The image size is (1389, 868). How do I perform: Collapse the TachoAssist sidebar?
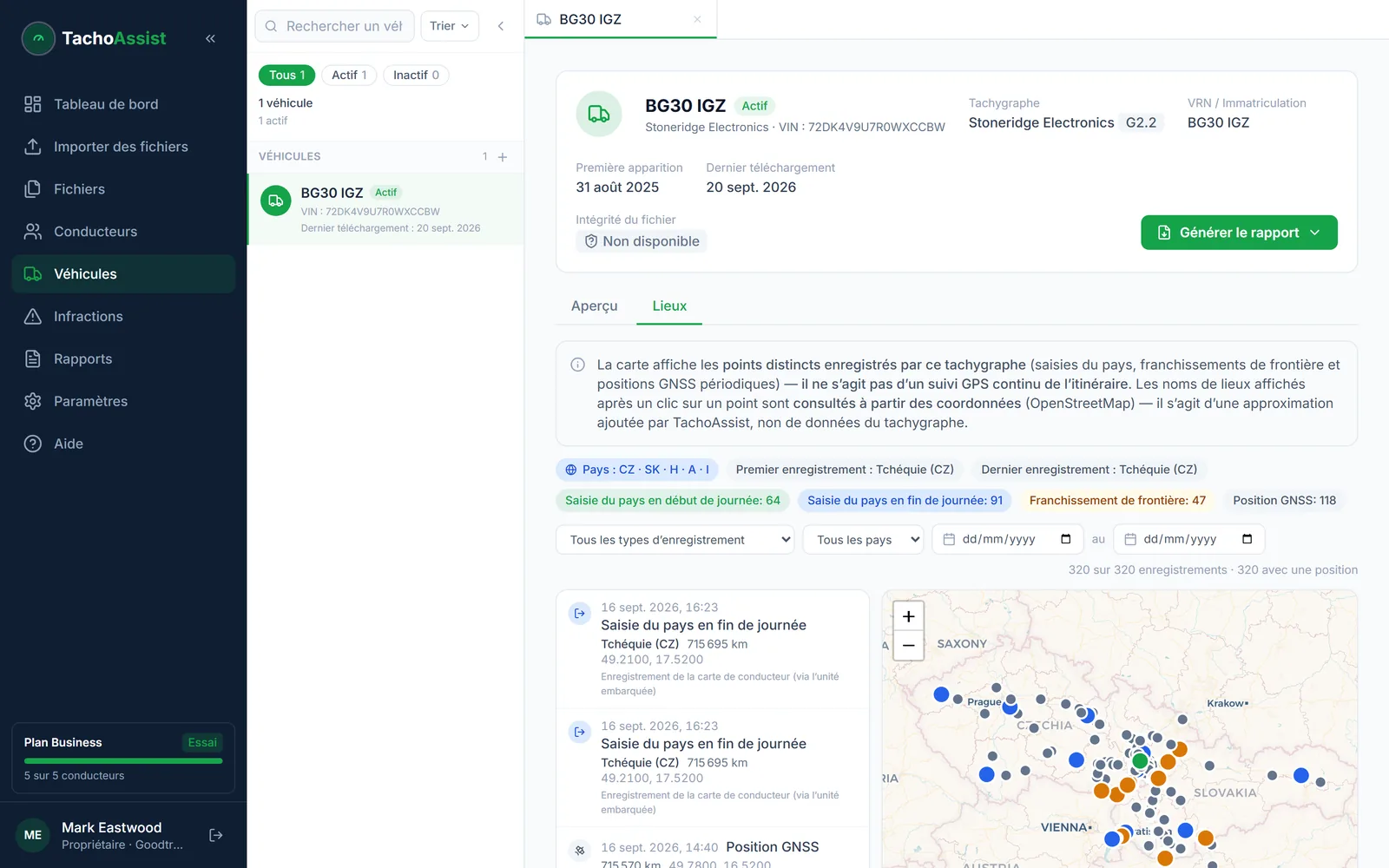[210, 38]
